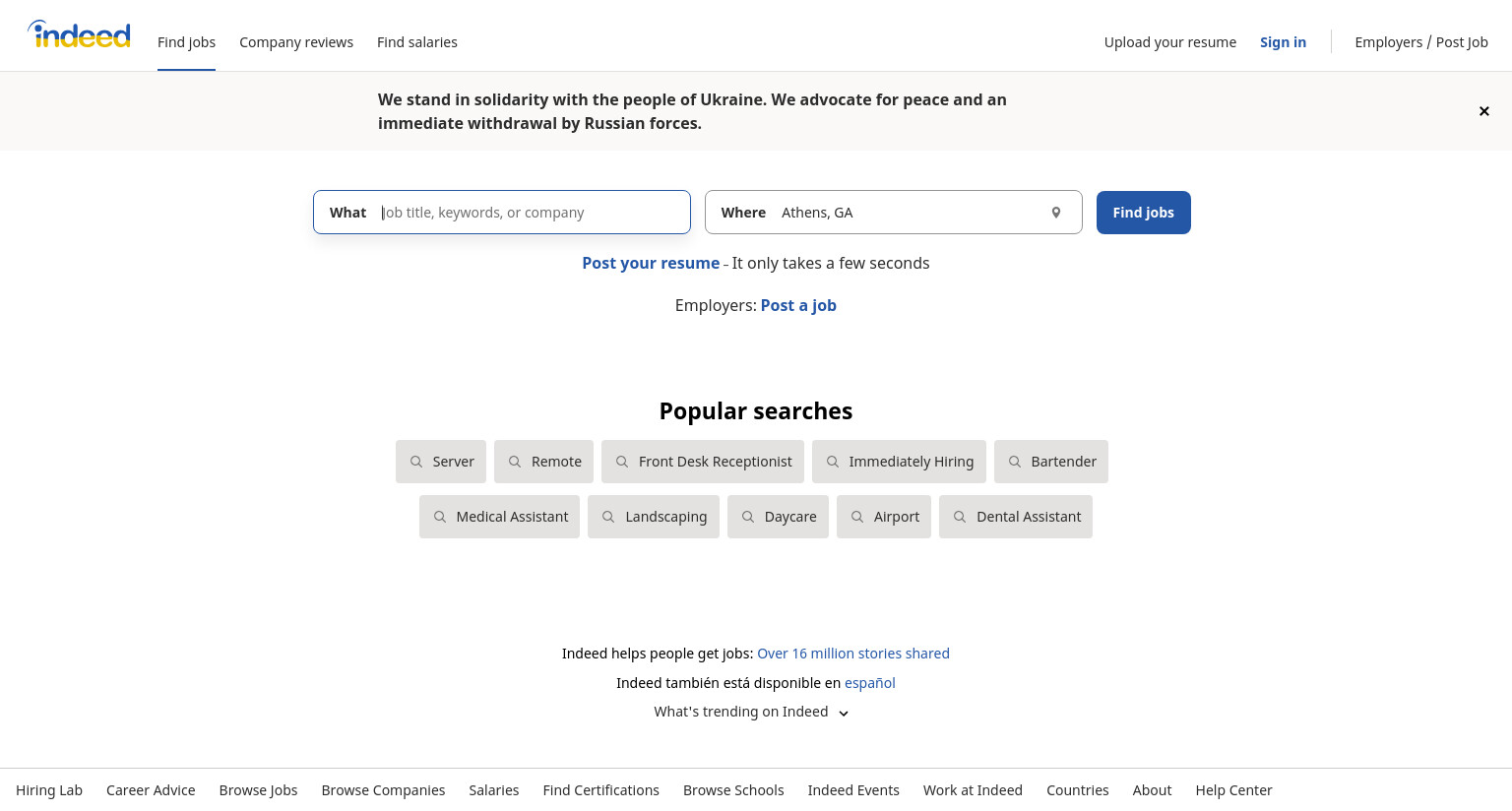
Task: Open Help Center footer link
Action: (1233, 790)
